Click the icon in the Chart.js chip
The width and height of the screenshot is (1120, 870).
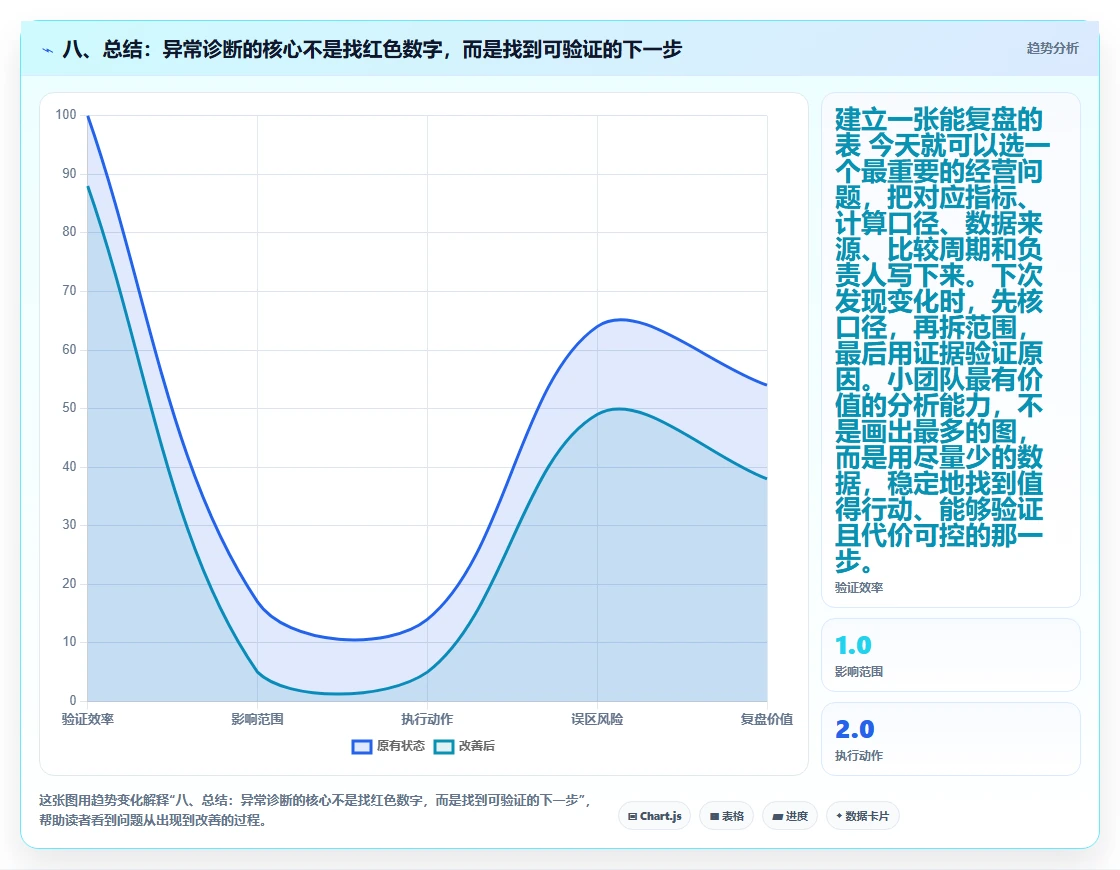point(632,816)
